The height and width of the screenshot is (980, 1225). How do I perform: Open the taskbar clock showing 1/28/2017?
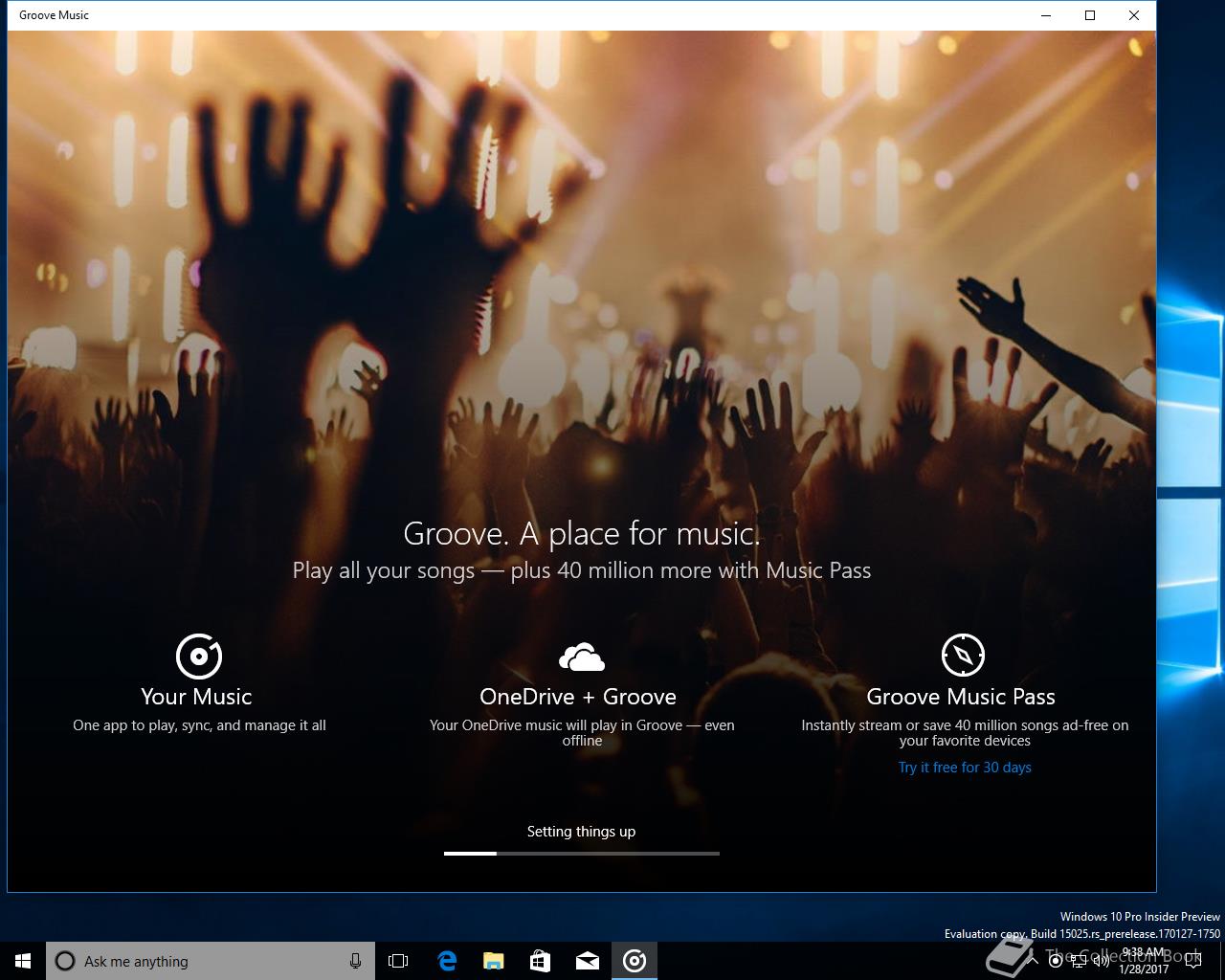click(x=1145, y=961)
